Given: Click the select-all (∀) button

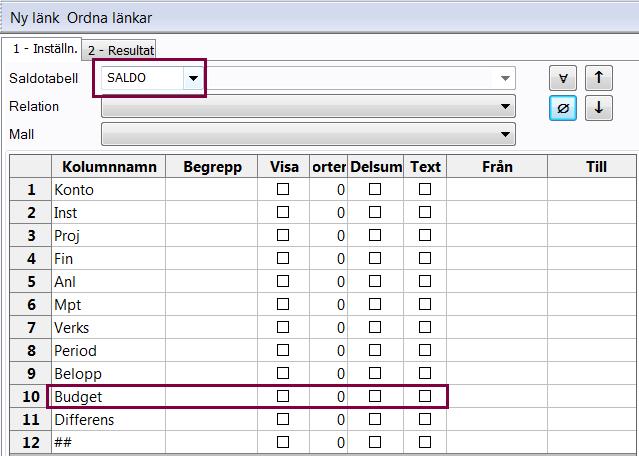Looking at the screenshot, I should click(563, 78).
